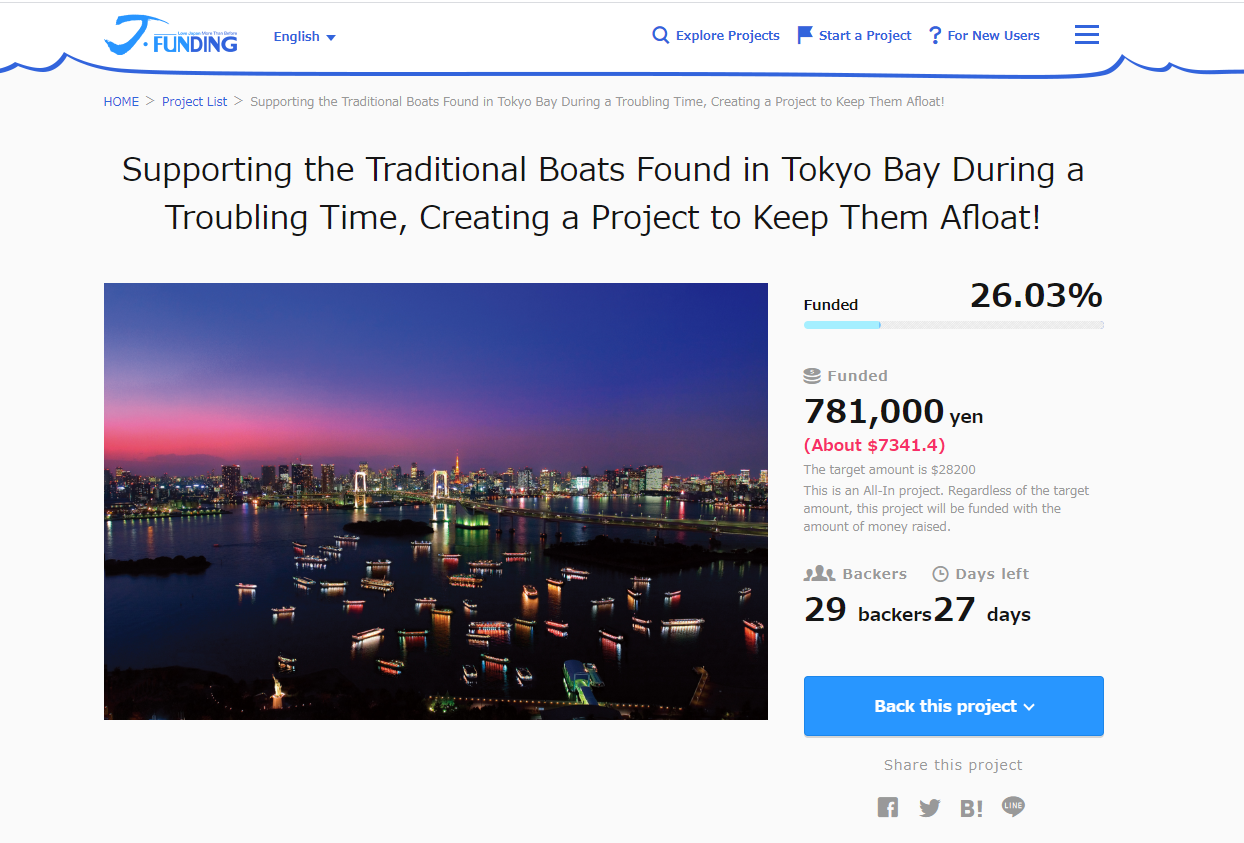
Task: Click the language dropdown arrow
Action: [331, 38]
